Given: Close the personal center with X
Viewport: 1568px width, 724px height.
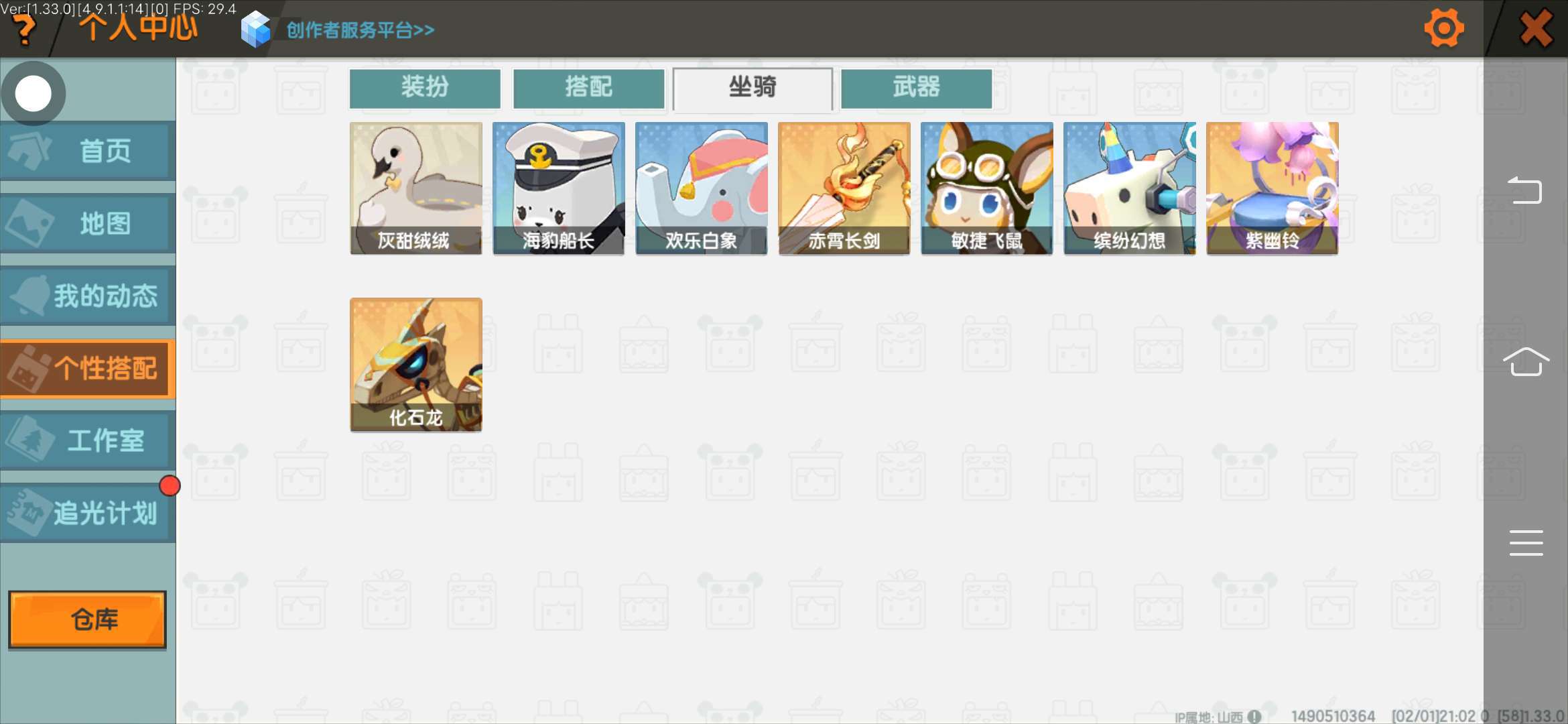Looking at the screenshot, I should [x=1535, y=29].
